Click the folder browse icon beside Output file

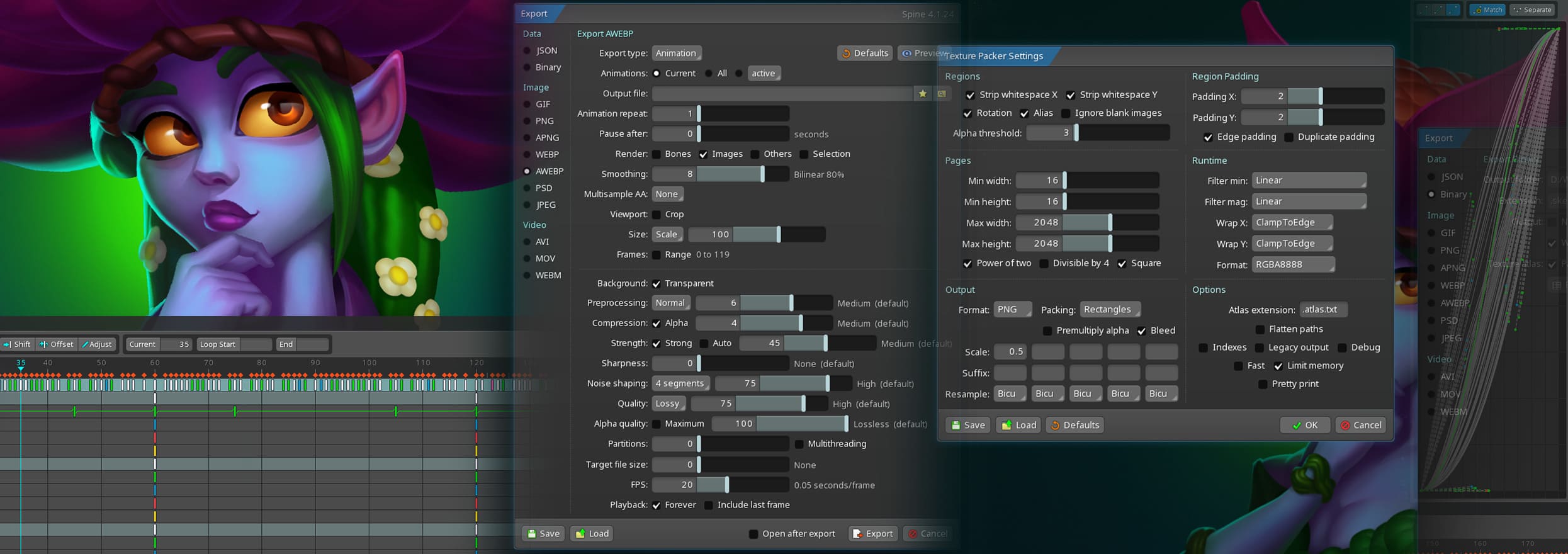(x=942, y=94)
